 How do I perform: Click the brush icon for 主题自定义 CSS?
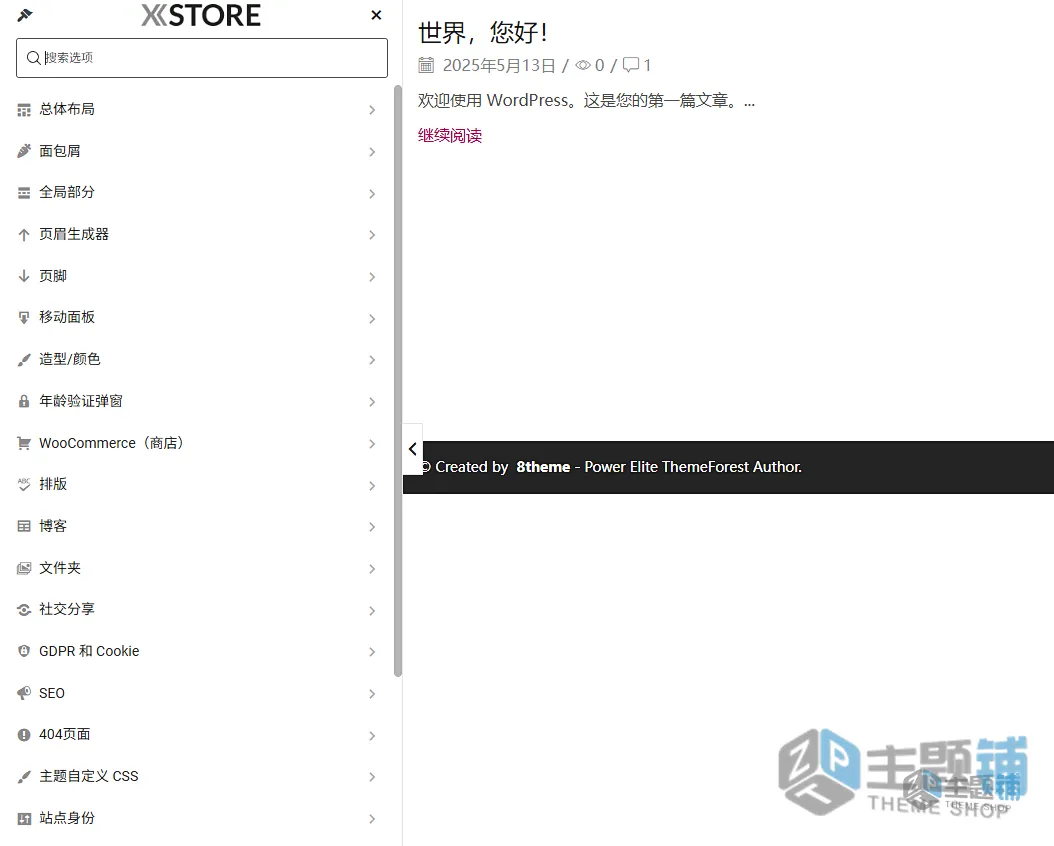coord(24,777)
